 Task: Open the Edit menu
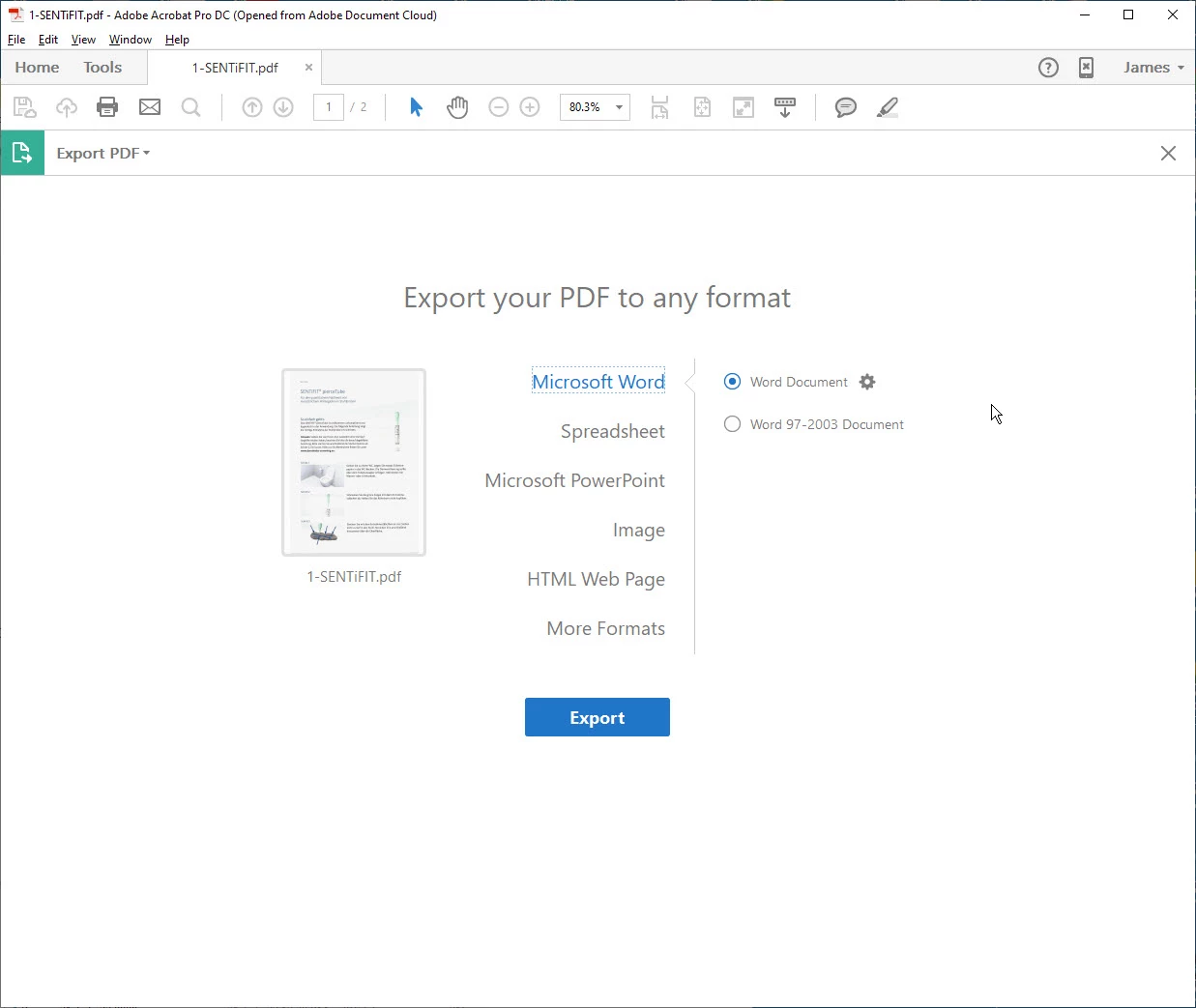coord(48,40)
